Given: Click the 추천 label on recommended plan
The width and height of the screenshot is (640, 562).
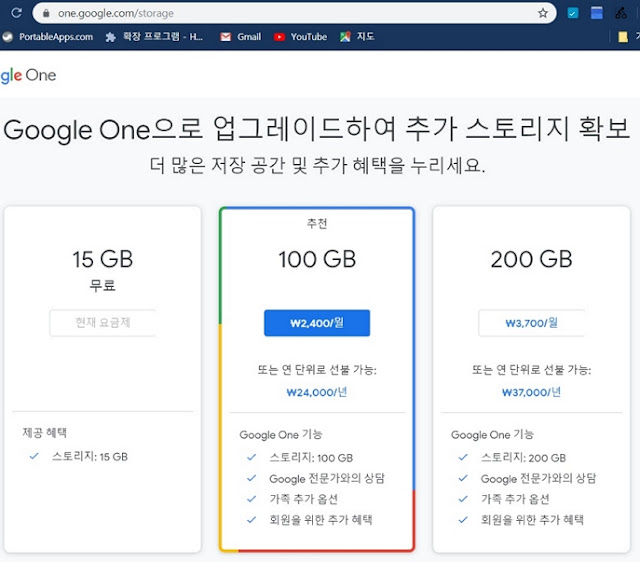Looking at the screenshot, I should pyautogui.click(x=317, y=223).
